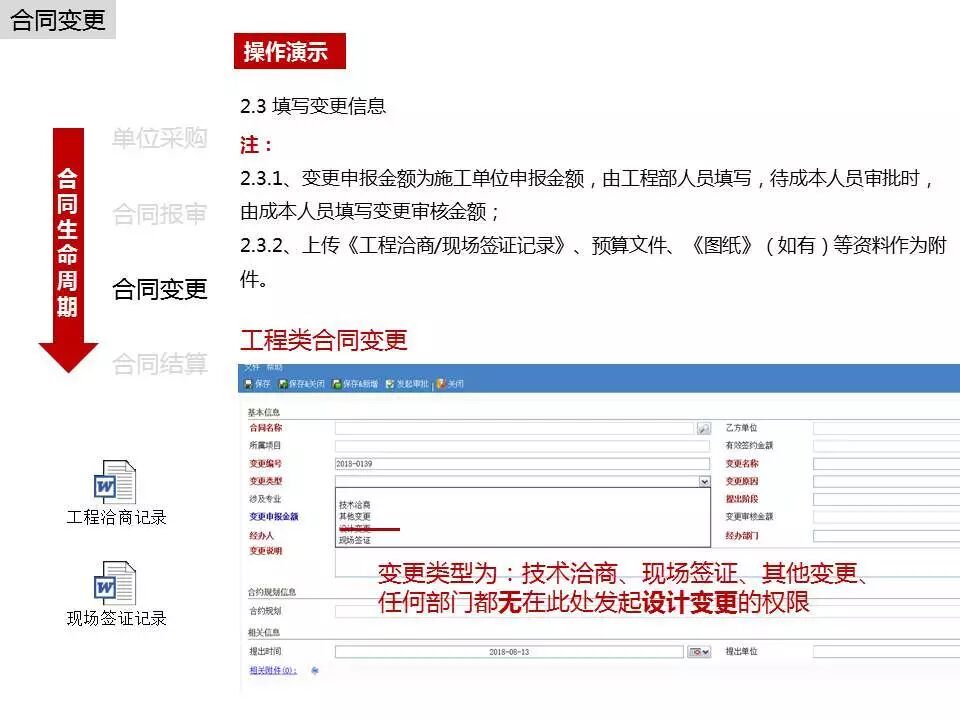Click the 变更说明 field label
The height and width of the screenshot is (720, 960).
click(x=266, y=551)
